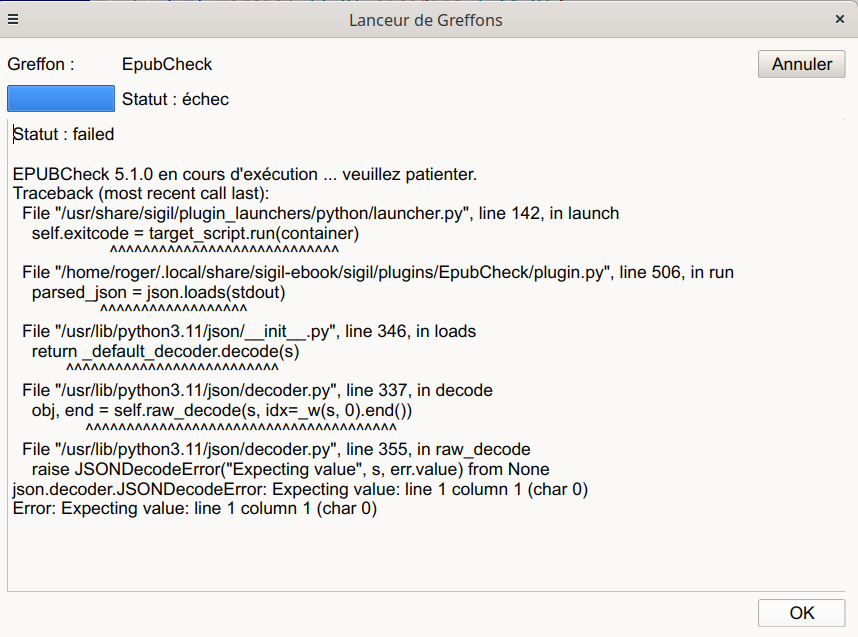Click the parsed_json = json.loads(stdout) line
This screenshot has width=858, height=637.
coord(158,292)
